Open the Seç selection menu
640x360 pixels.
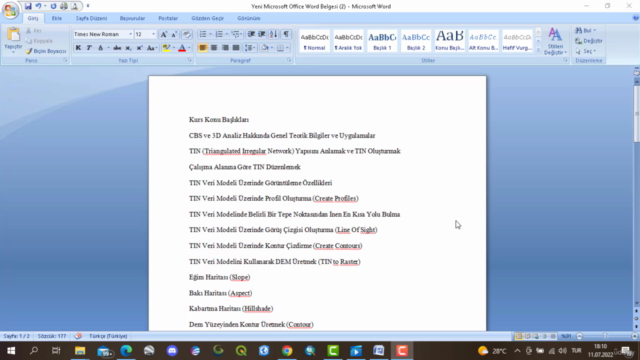click(x=586, y=51)
